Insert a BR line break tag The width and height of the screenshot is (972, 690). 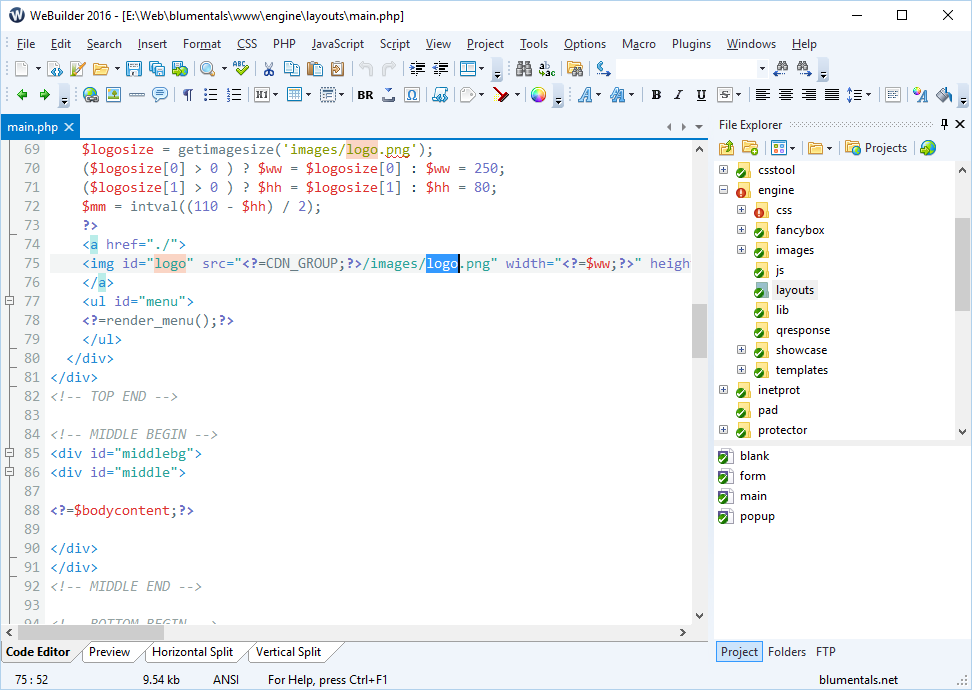click(364, 96)
